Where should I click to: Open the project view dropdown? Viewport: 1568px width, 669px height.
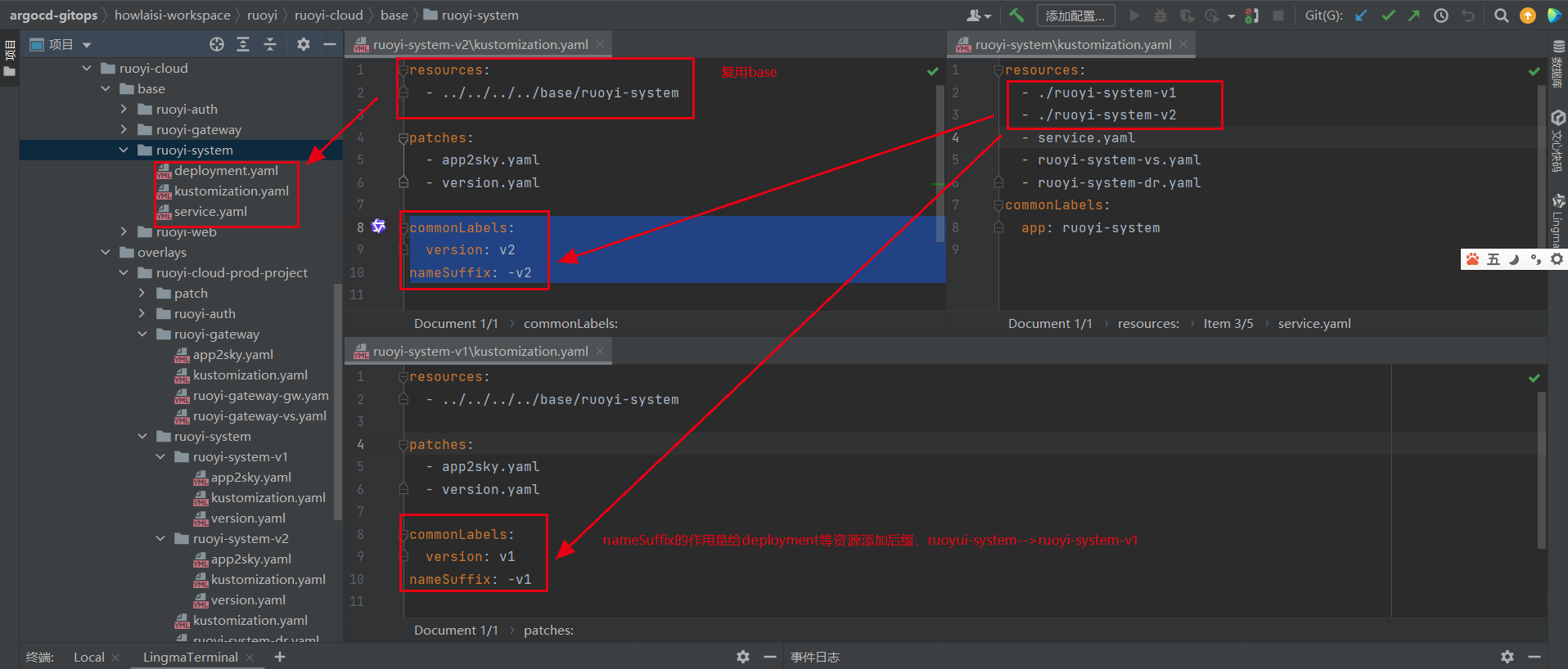(87, 45)
